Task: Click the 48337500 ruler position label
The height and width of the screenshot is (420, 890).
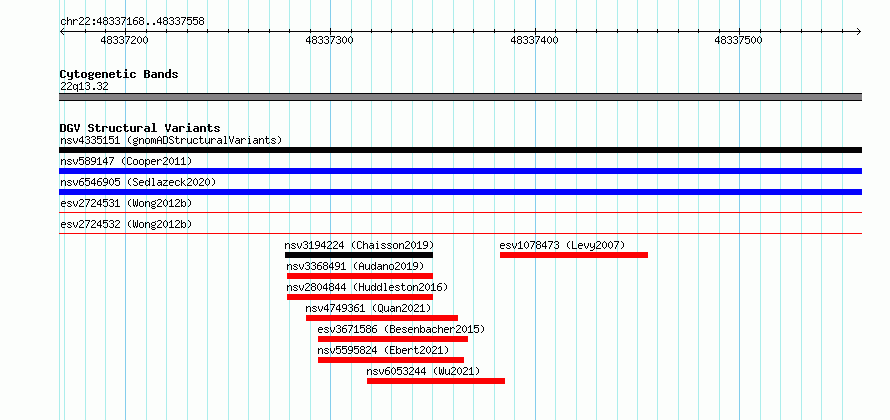Action: [x=738, y=40]
